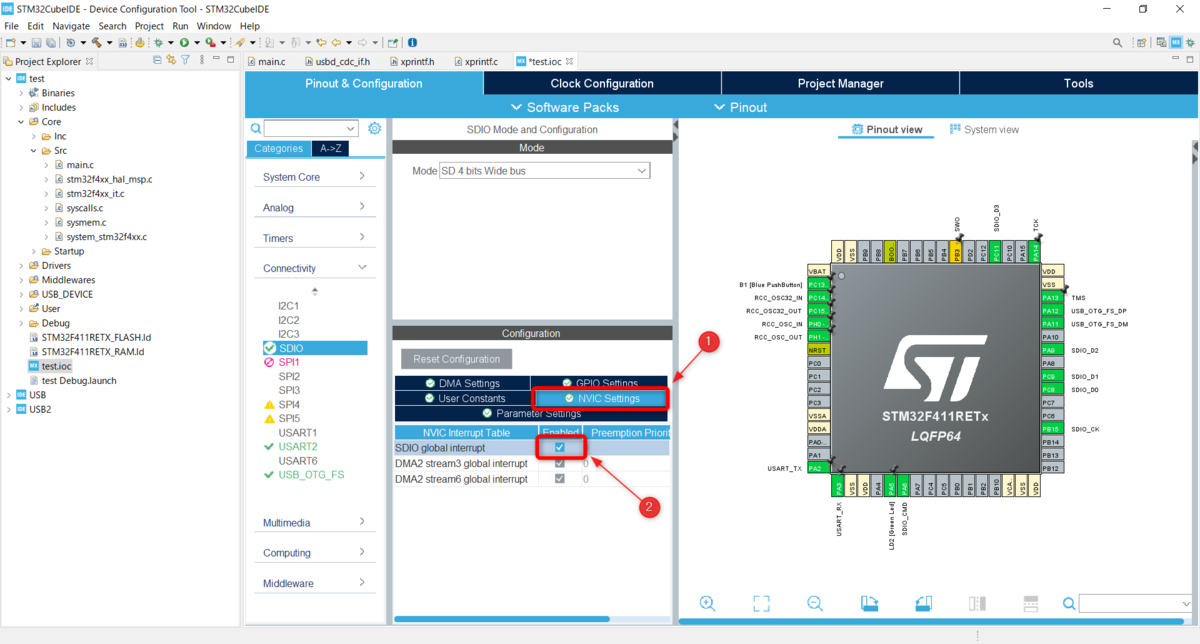Open Software Packs dropdown
This screenshot has width=1200, height=644.
tap(565, 107)
